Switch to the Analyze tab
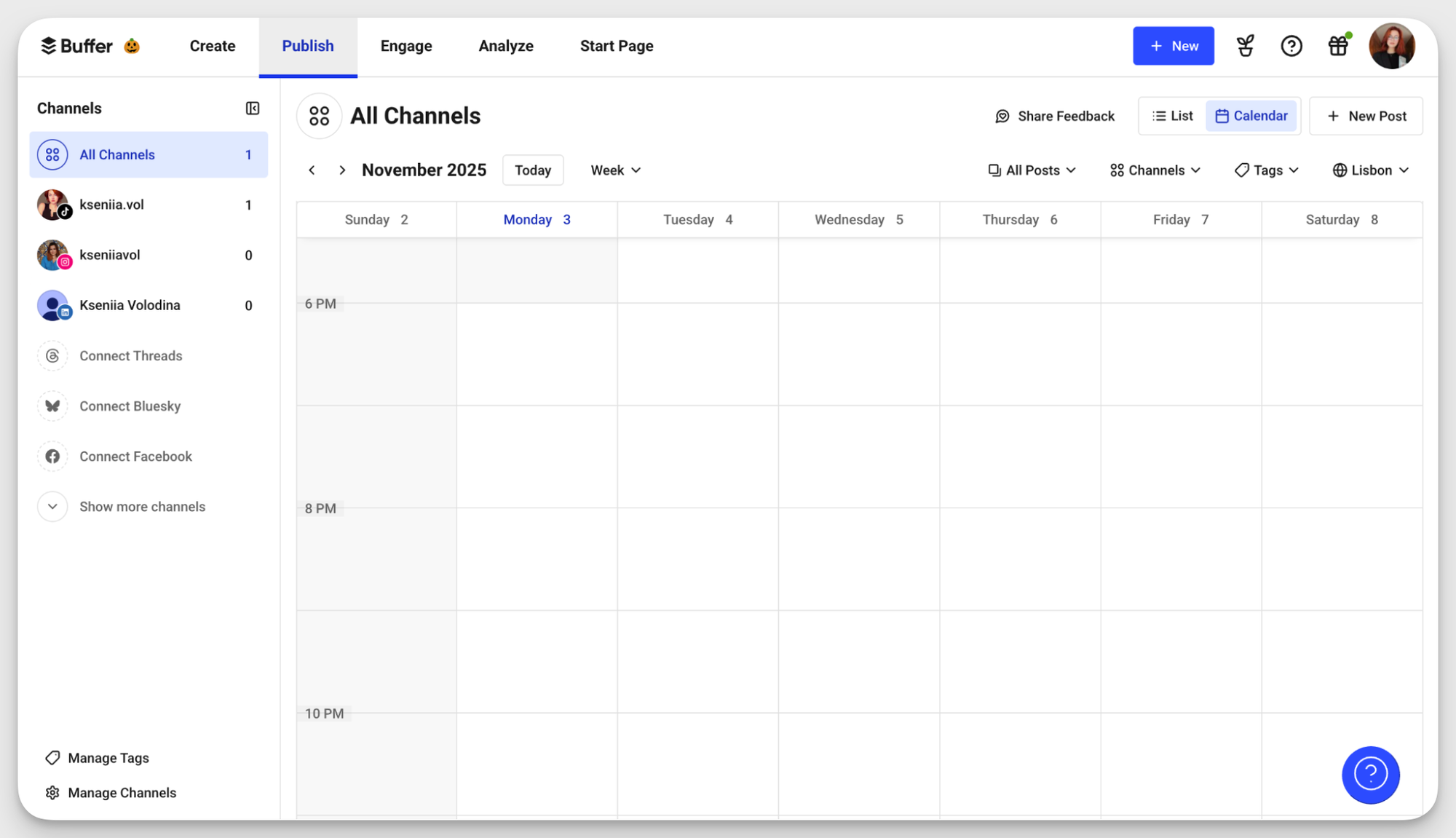This screenshot has width=1456, height=838. (505, 45)
